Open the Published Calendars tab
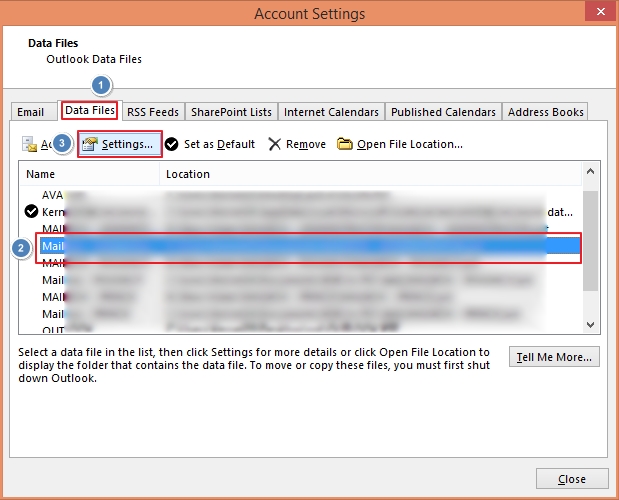Viewport: 619px width, 500px height. (443, 112)
